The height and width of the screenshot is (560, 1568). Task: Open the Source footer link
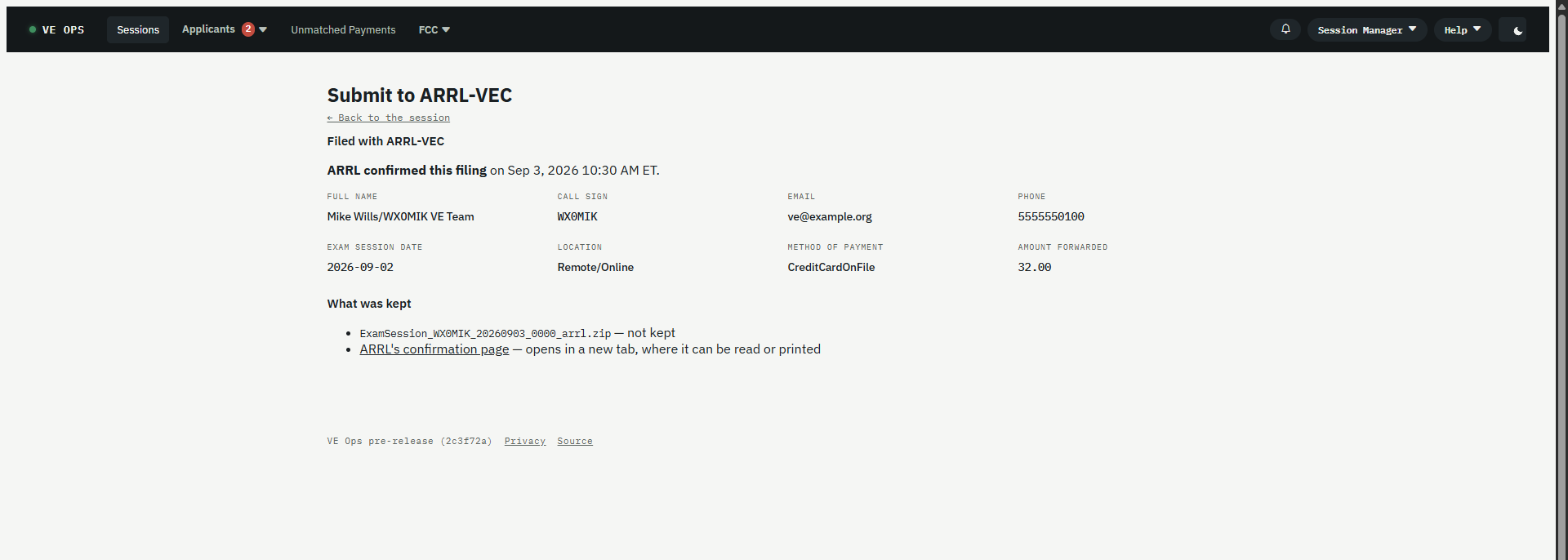coord(575,441)
